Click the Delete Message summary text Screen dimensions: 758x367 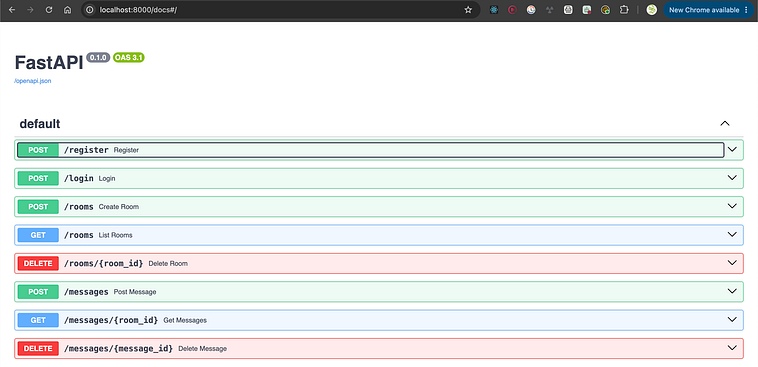point(203,349)
